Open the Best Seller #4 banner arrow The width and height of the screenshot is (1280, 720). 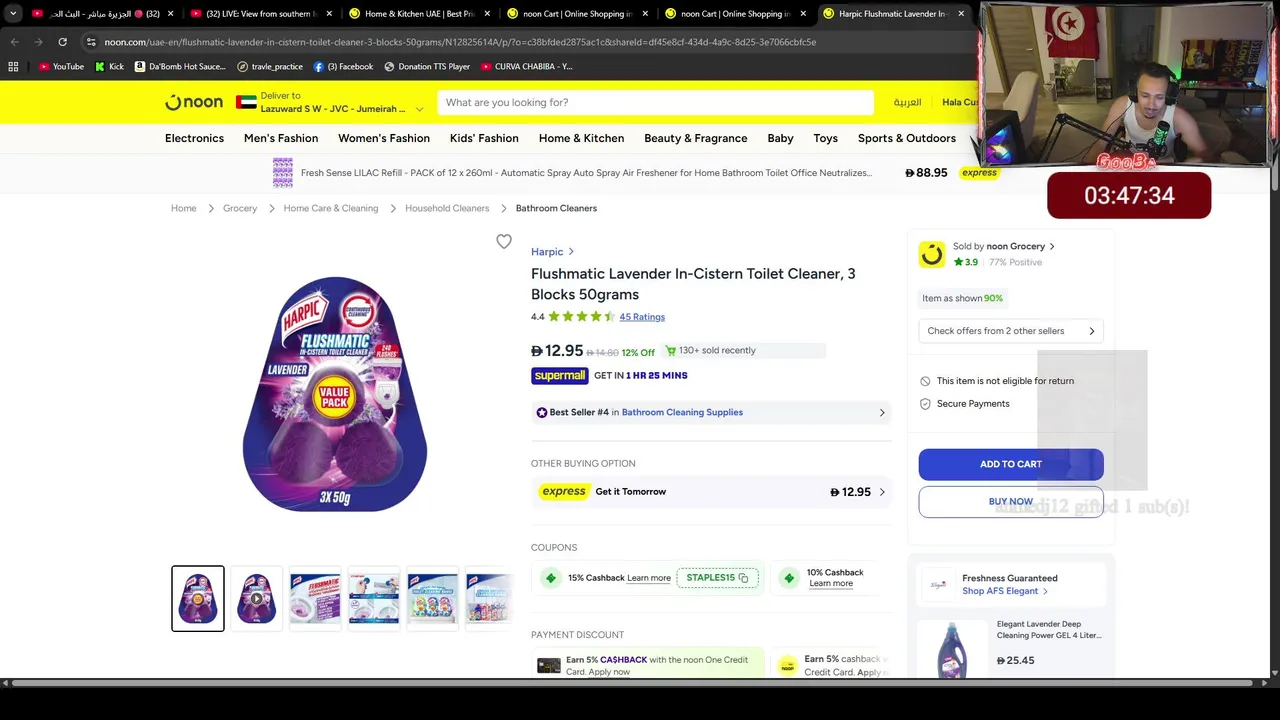click(x=882, y=412)
